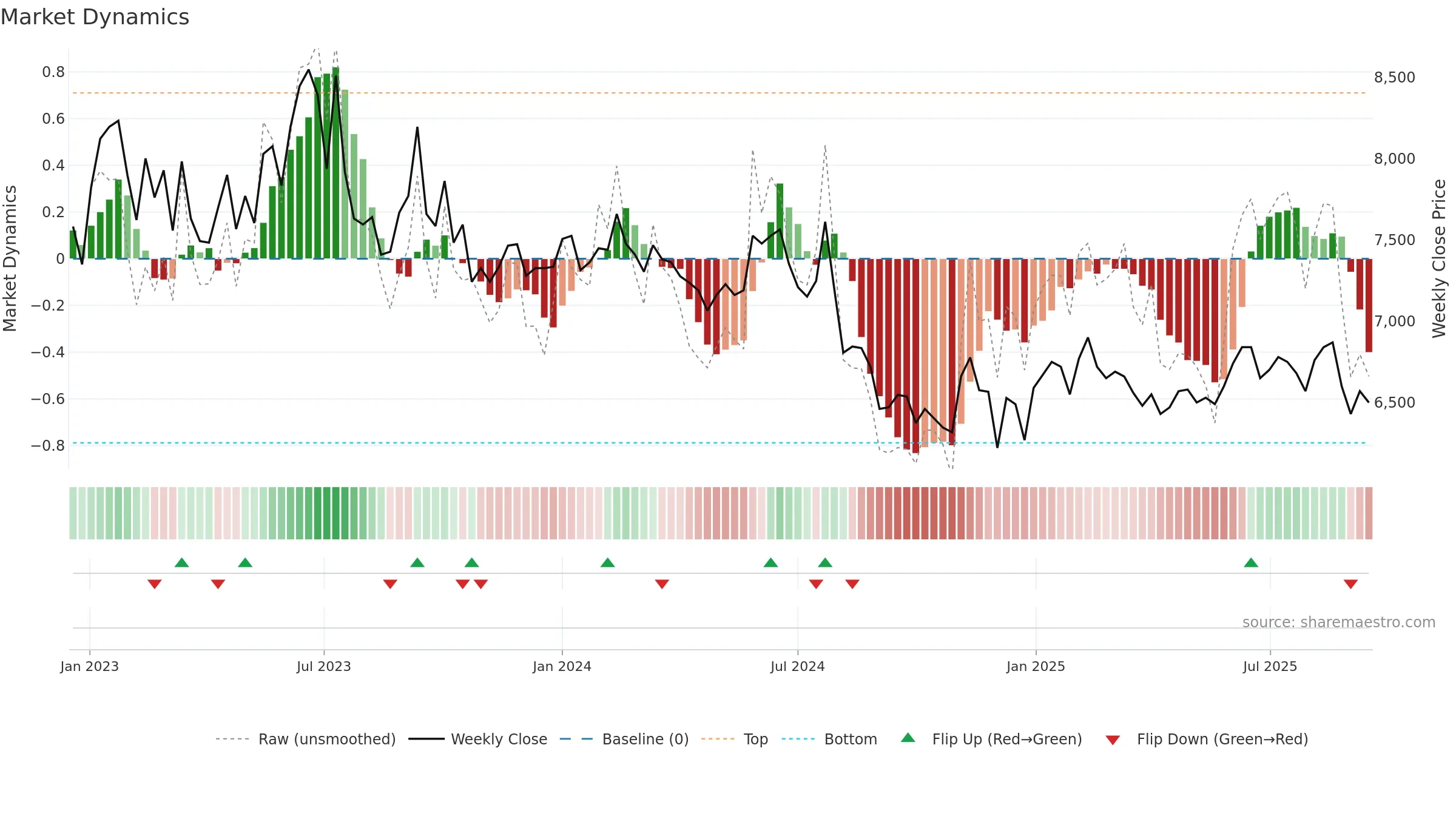Click the red Flip Down triangle in legend
Viewport: 1456px width, 819px height.
tap(1113, 740)
